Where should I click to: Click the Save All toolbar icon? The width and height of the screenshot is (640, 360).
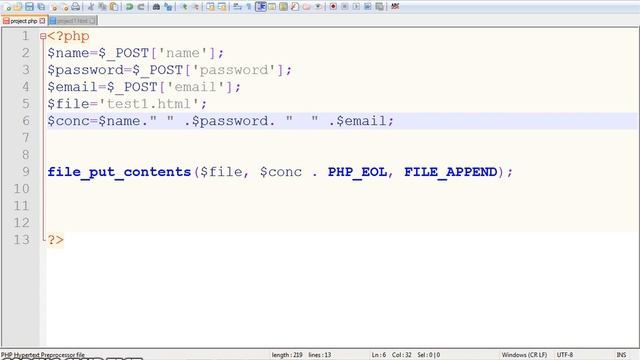coord(41,7)
